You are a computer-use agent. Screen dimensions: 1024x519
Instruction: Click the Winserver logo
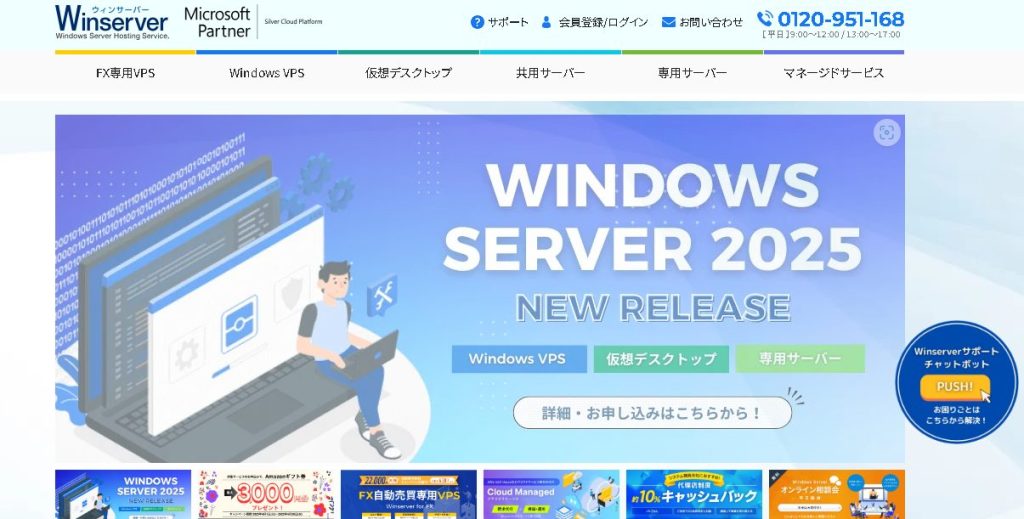pos(112,22)
